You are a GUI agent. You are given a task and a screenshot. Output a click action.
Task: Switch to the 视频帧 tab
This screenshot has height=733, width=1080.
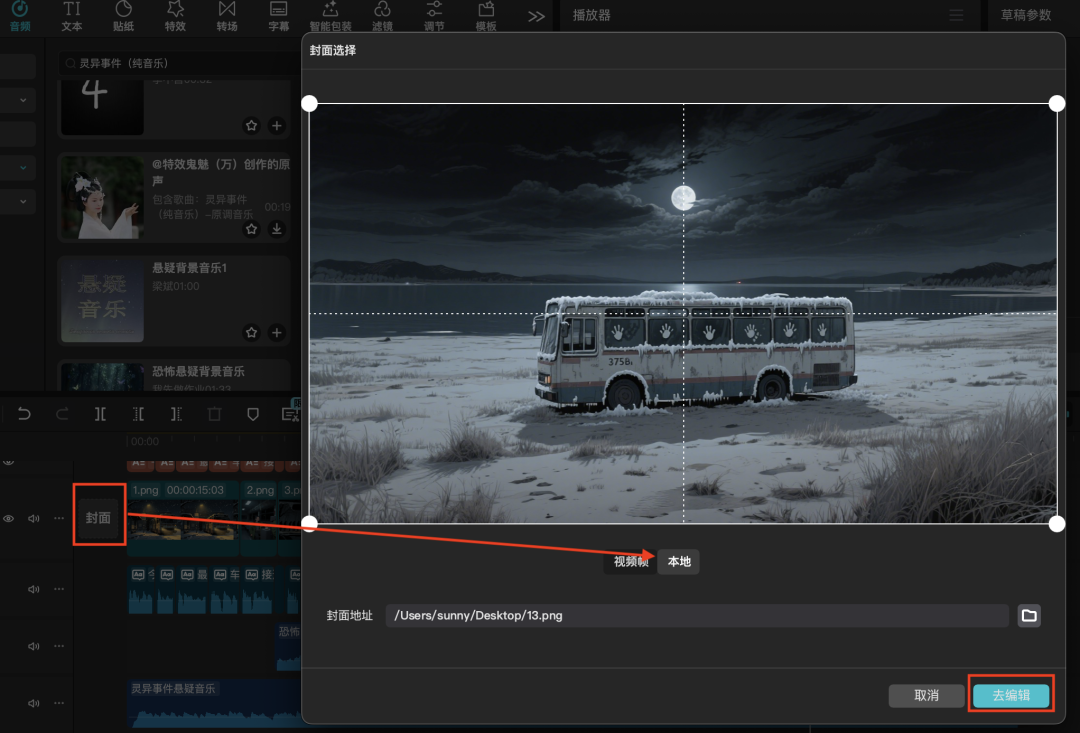tap(630, 562)
